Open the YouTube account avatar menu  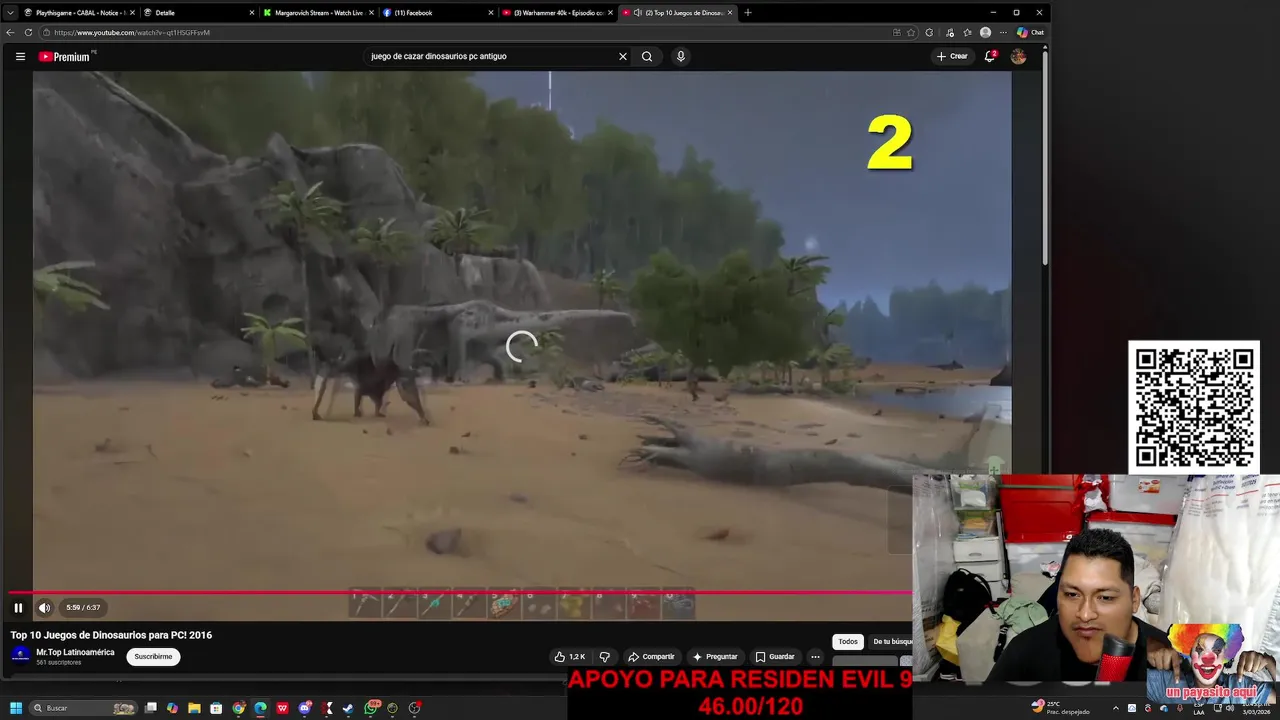click(1018, 56)
